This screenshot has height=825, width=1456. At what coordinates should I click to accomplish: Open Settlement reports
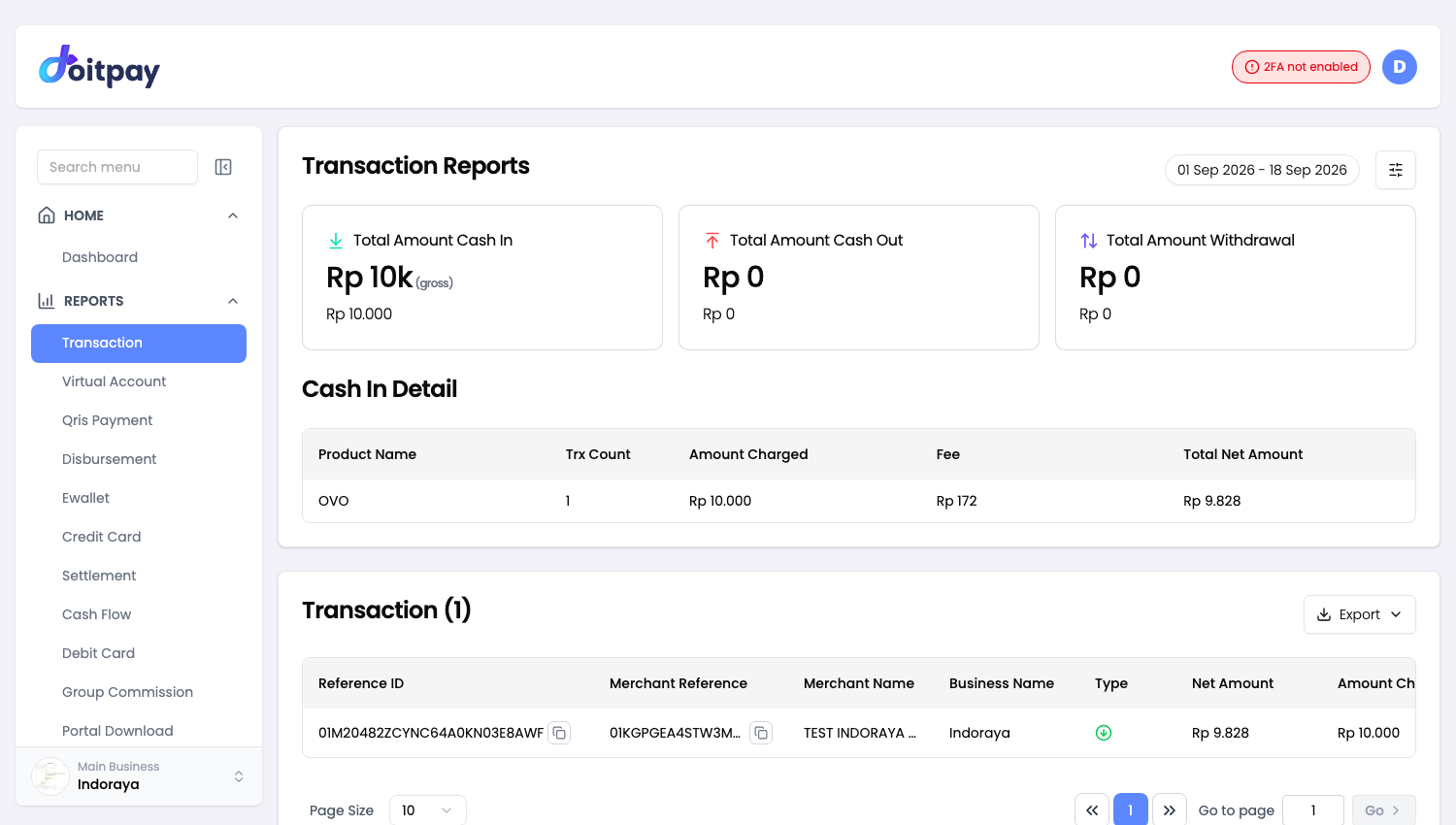click(99, 576)
